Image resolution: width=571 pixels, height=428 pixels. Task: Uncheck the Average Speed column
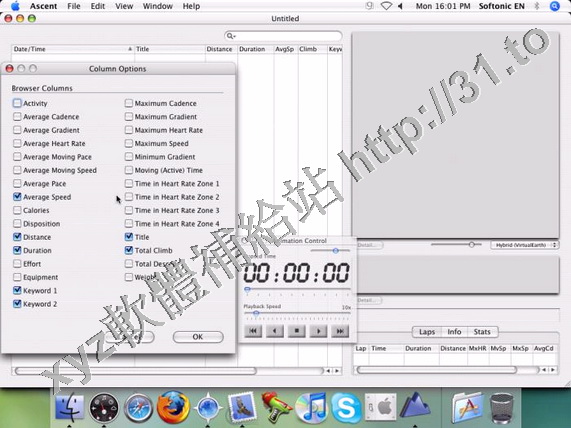(x=17, y=197)
